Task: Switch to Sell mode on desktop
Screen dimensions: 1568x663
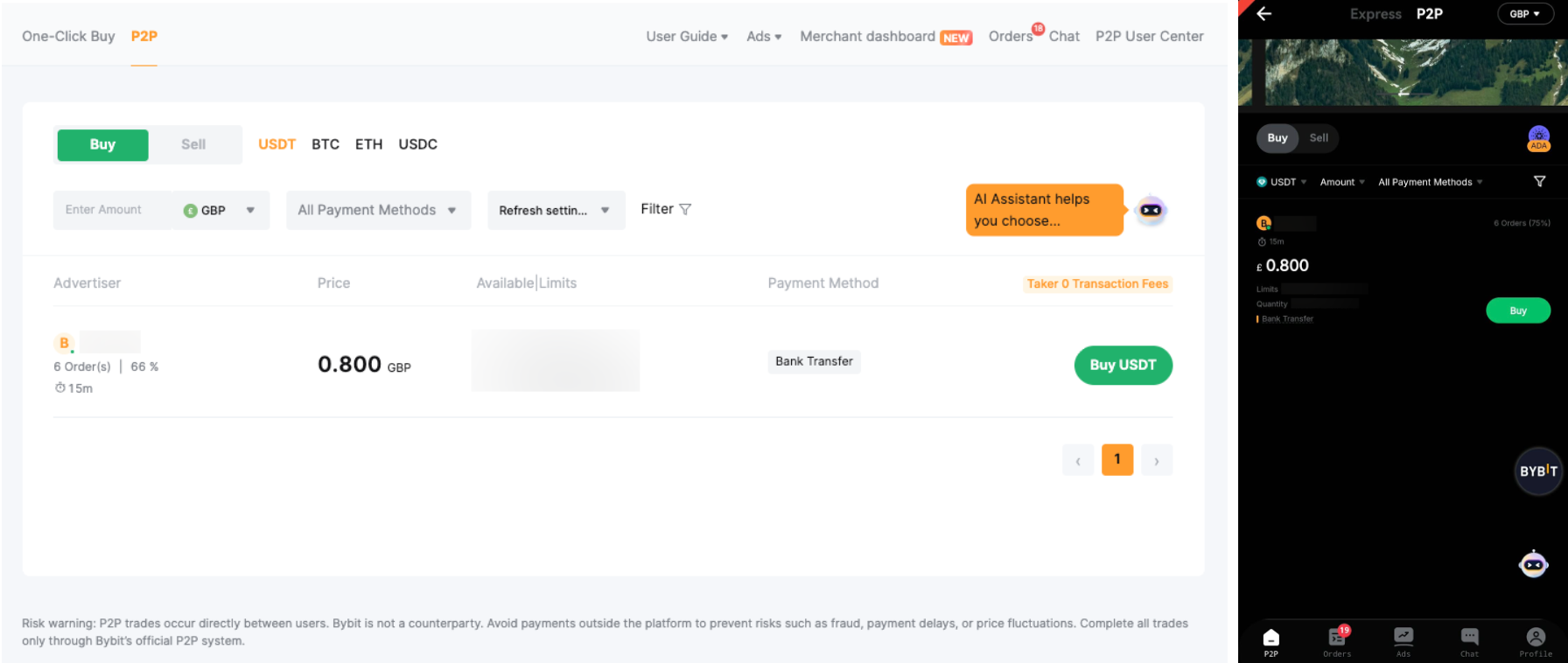Action: [x=193, y=144]
